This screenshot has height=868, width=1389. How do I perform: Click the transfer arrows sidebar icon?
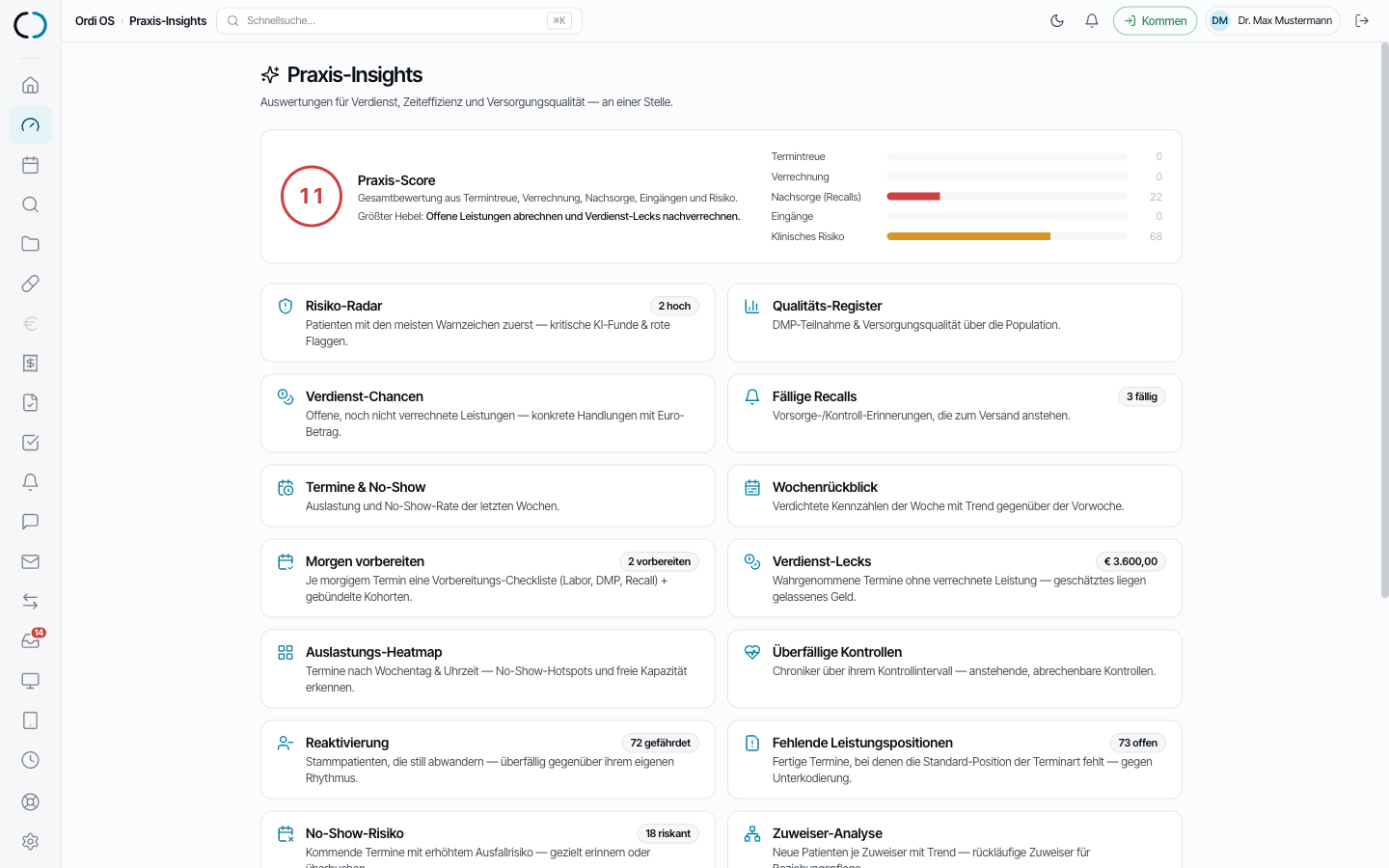(30, 601)
